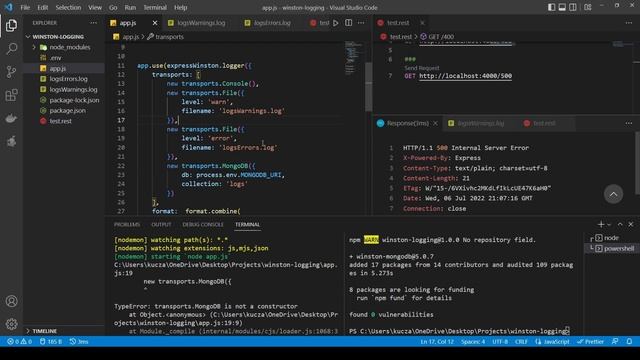Show errors and warnings from status bar
This screenshot has width=640, height=360.
pos(19,342)
